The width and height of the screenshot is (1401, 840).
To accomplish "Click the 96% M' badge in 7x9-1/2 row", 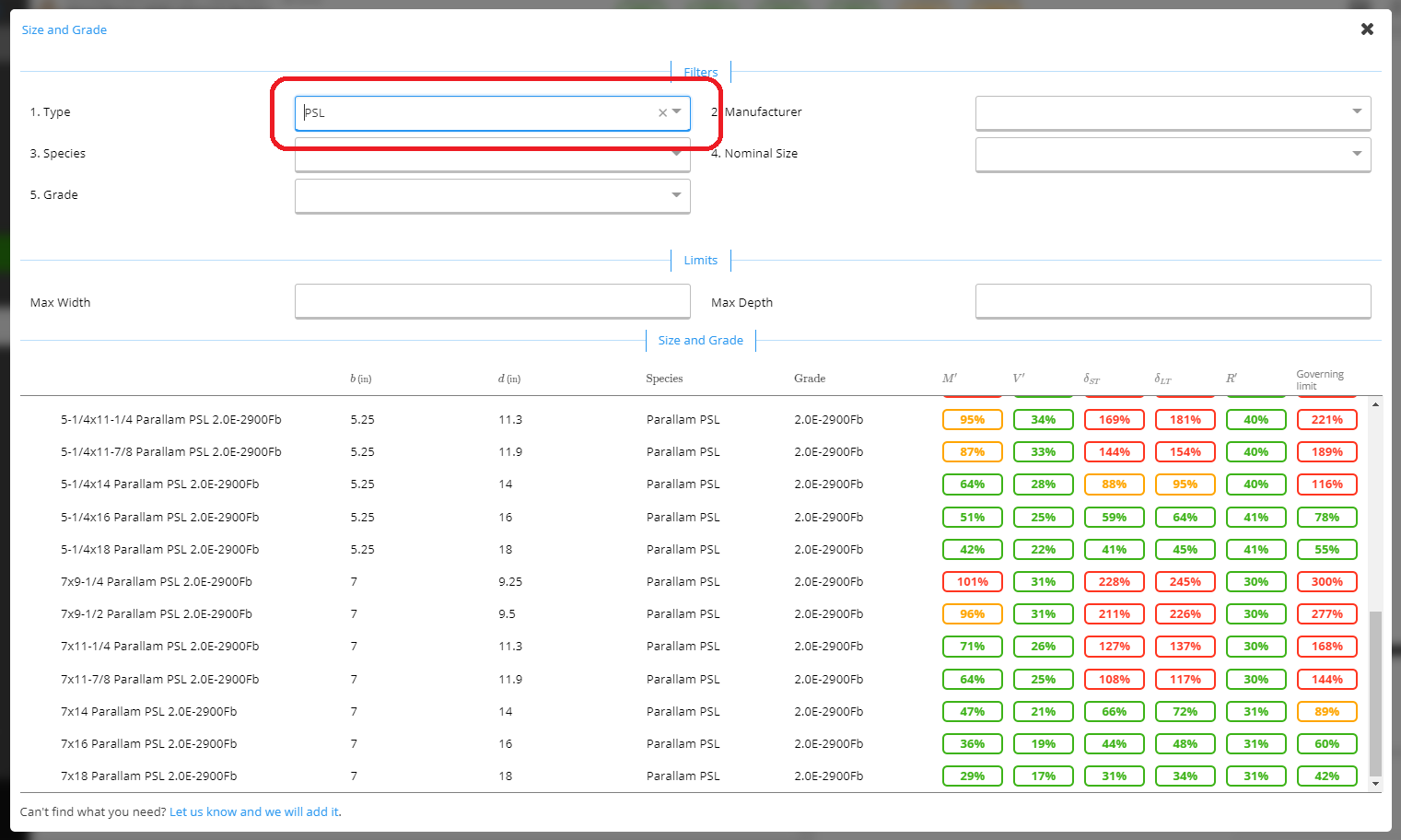I will coord(973,613).
